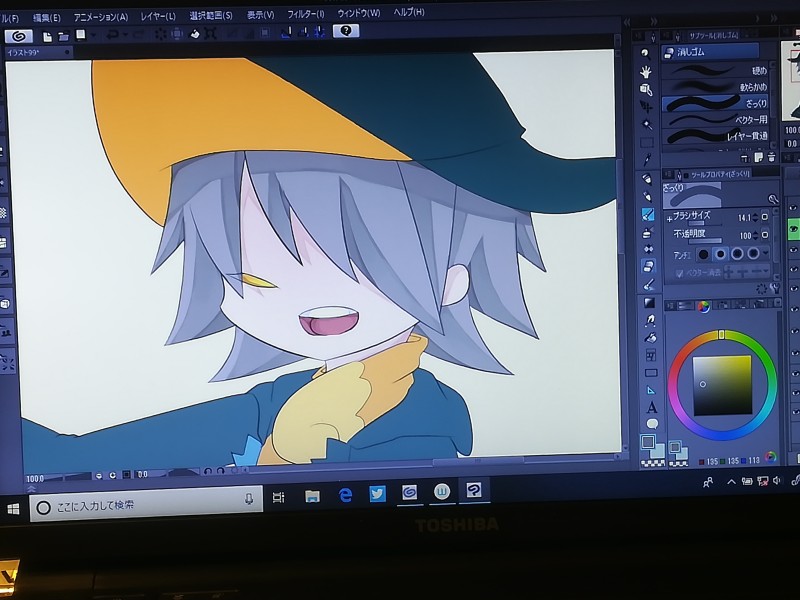Select the Pencil tool

point(647,196)
